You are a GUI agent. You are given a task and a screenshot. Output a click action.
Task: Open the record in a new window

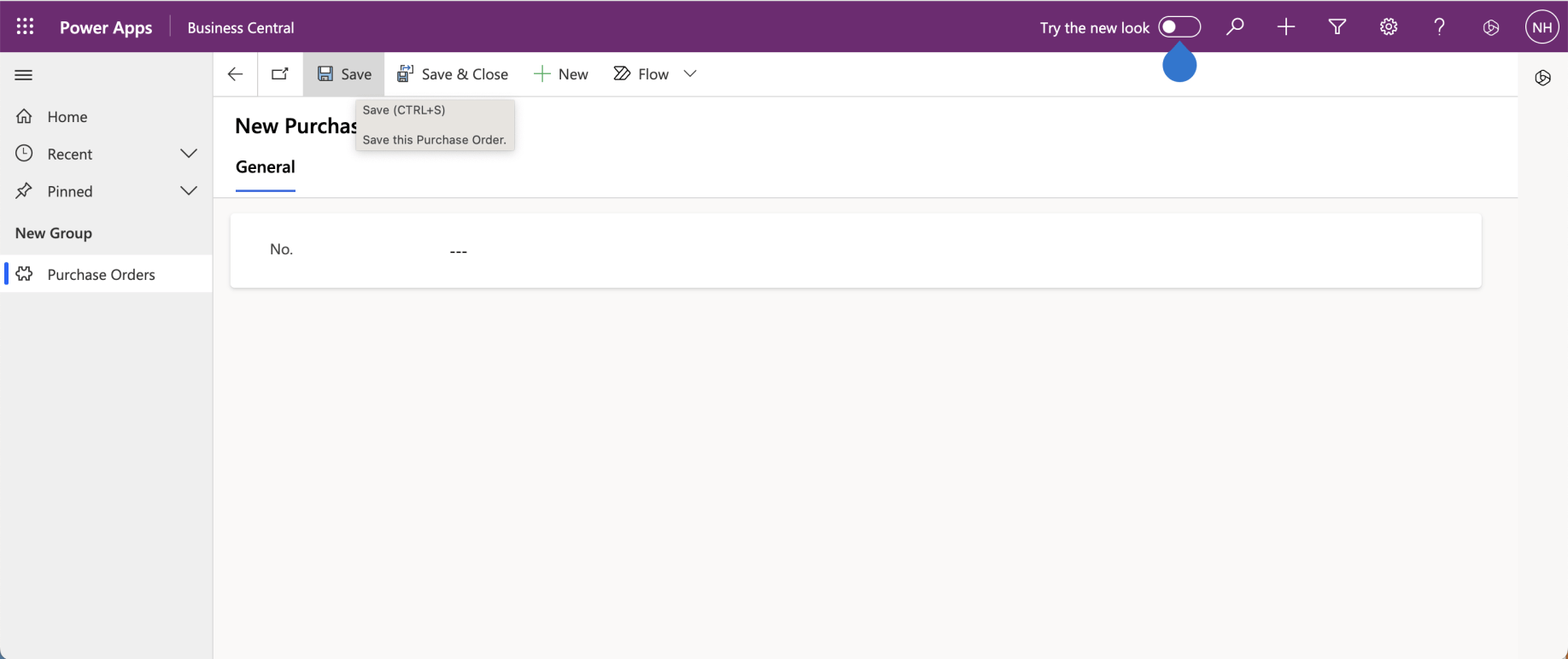point(280,74)
